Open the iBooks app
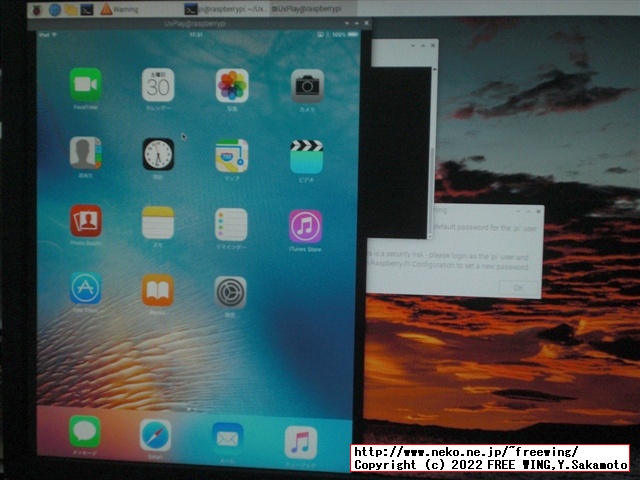The height and width of the screenshot is (480, 640). (158, 290)
